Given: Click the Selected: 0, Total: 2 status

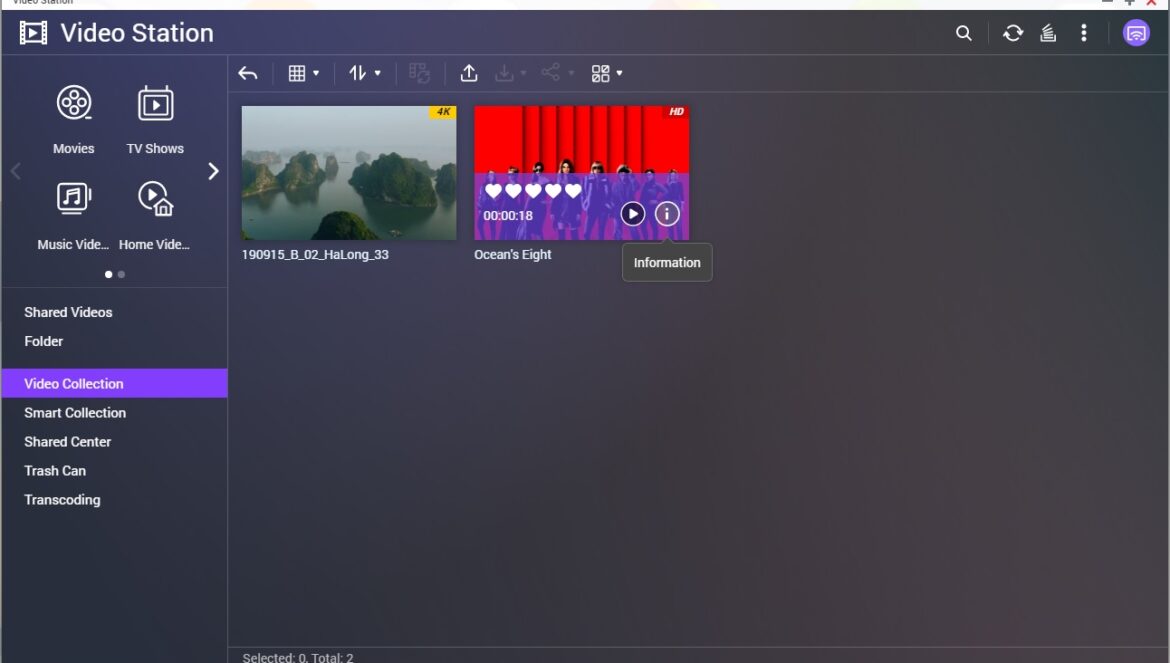Looking at the screenshot, I should coord(298,657).
